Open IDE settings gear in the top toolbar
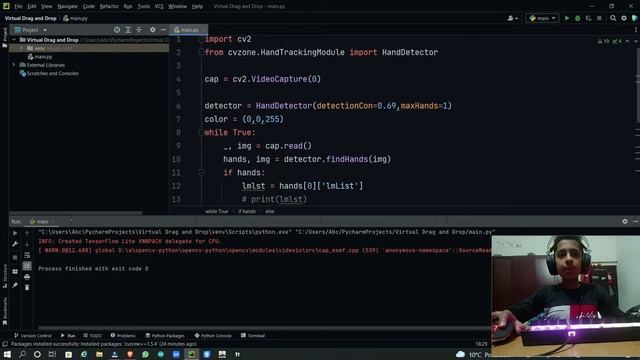 tap(624, 18)
